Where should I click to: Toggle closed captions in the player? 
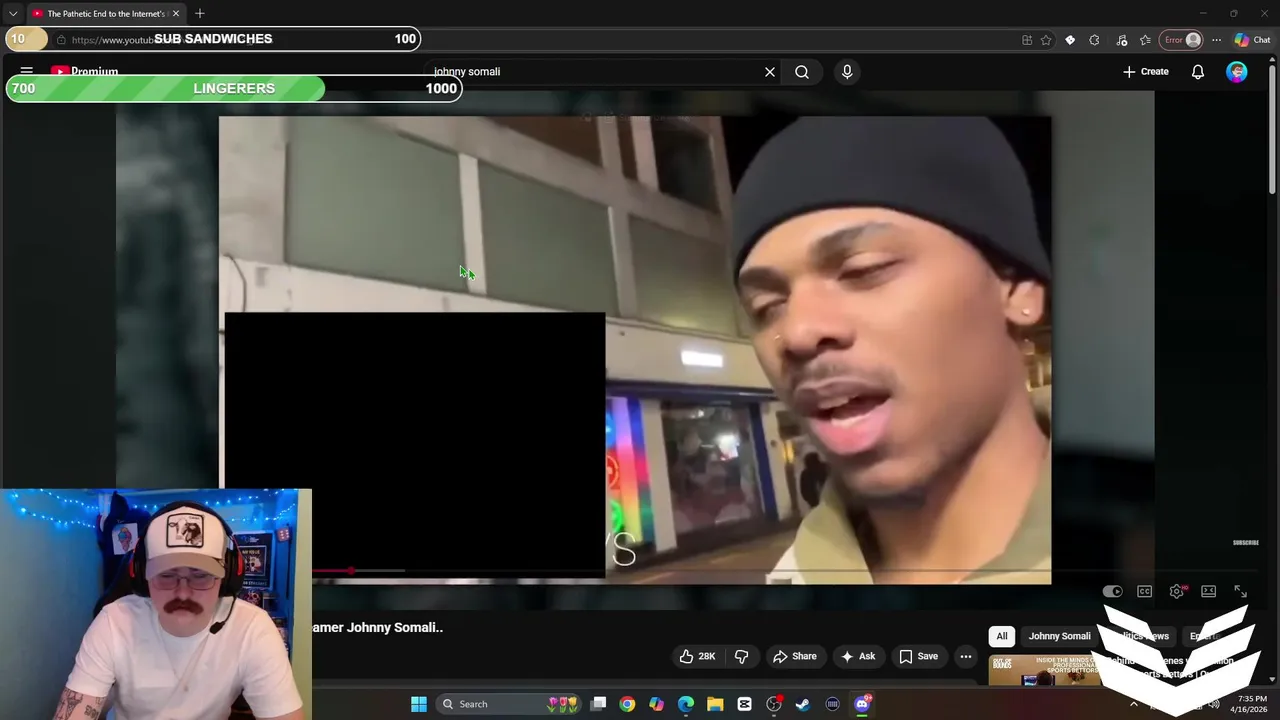1145,592
